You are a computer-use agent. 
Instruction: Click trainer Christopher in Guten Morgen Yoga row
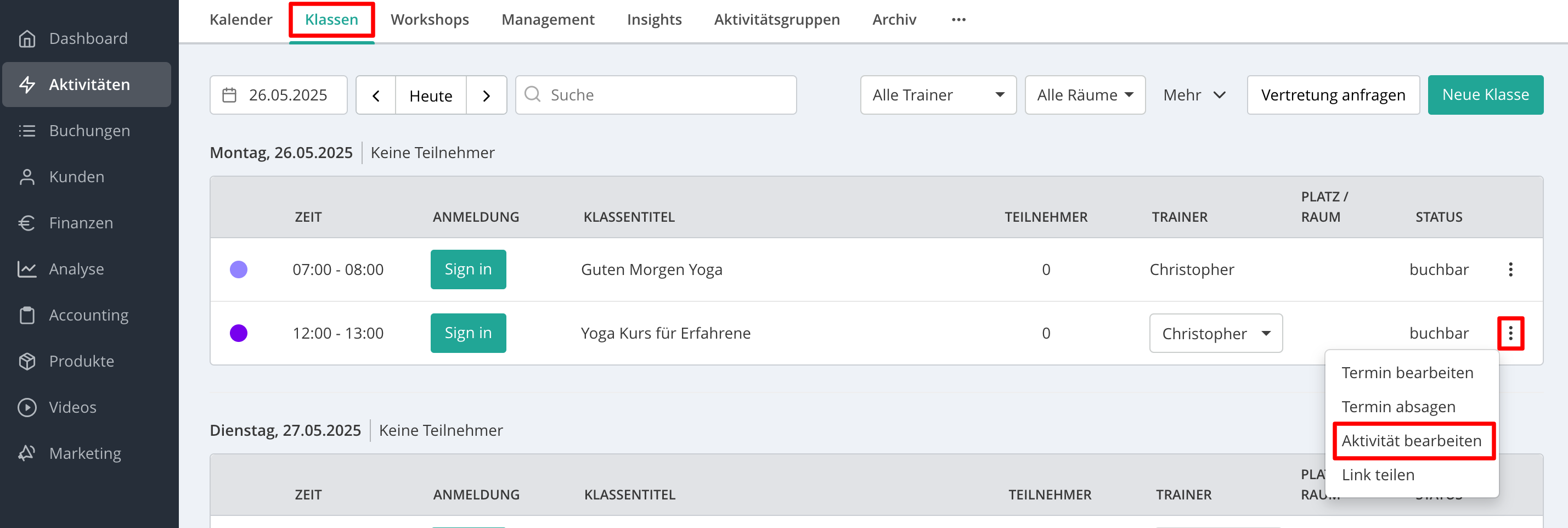1191,270
